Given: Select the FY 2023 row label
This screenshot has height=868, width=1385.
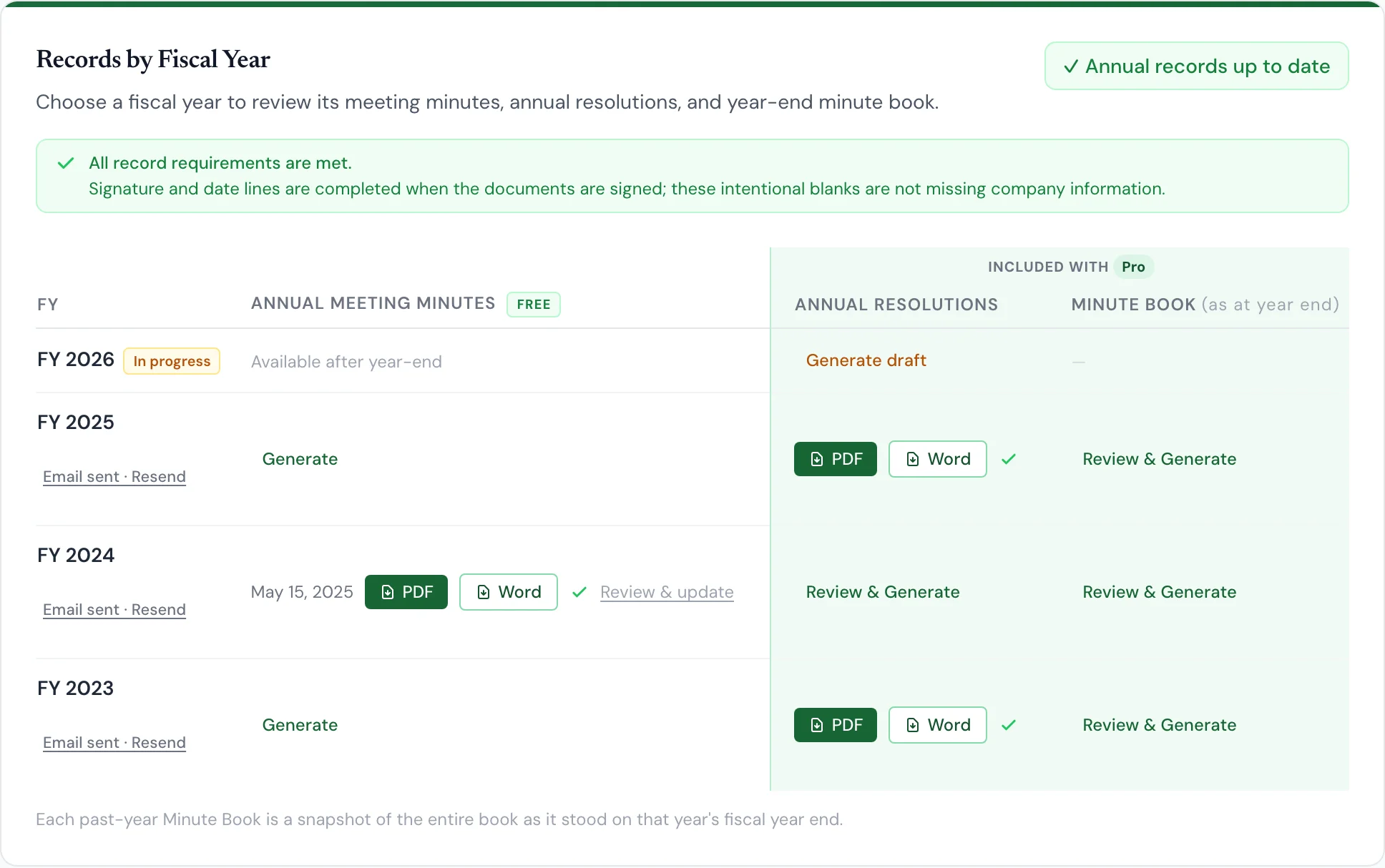Looking at the screenshot, I should [x=76, y=689].
